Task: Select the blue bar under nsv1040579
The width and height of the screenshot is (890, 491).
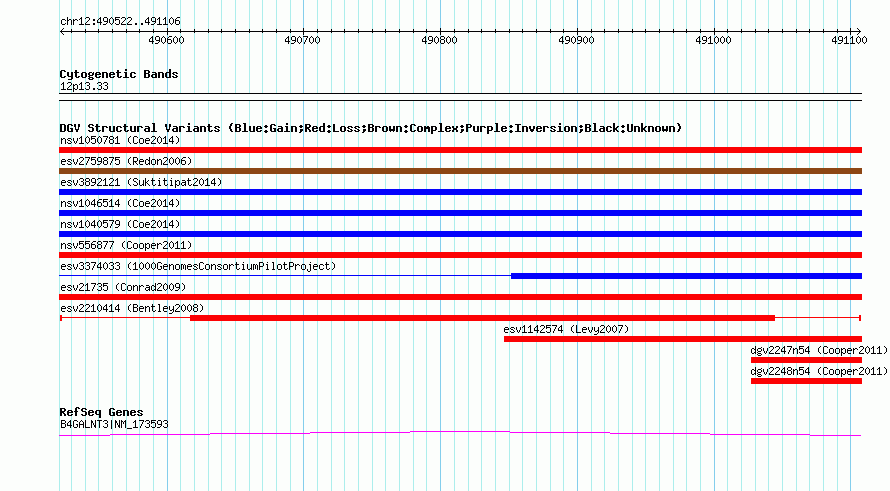Action: pos(460,234)
